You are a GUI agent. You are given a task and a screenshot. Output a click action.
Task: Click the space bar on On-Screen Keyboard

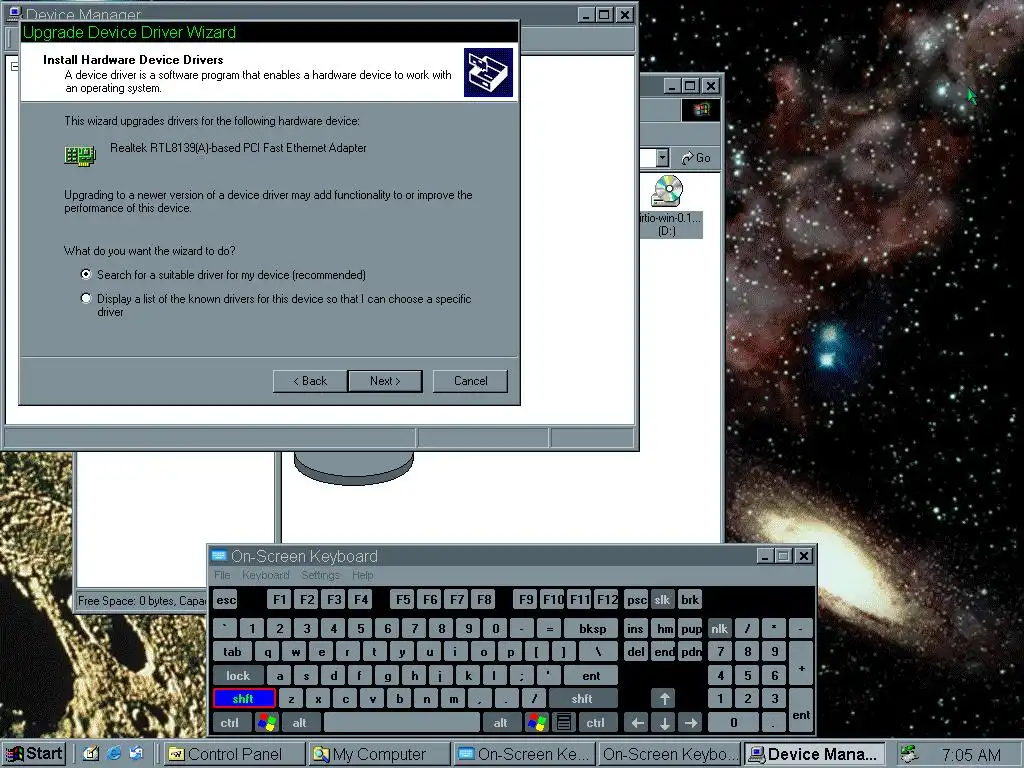pos(402,722)
